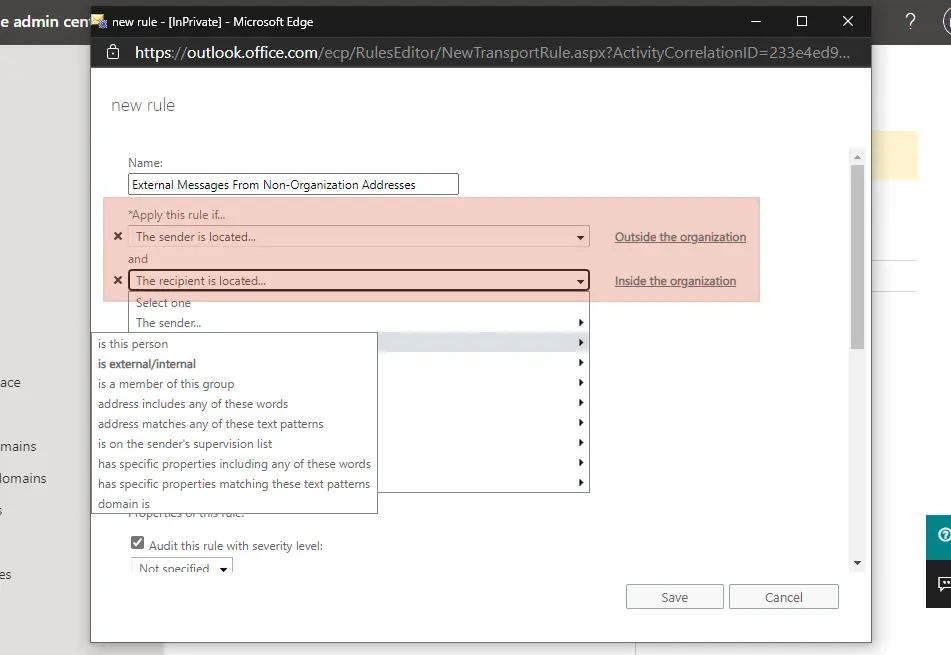Image resolution: width=951 pixels, height=655 pixels.
Task: Click the rule Name input field
Action: [293, 184]
